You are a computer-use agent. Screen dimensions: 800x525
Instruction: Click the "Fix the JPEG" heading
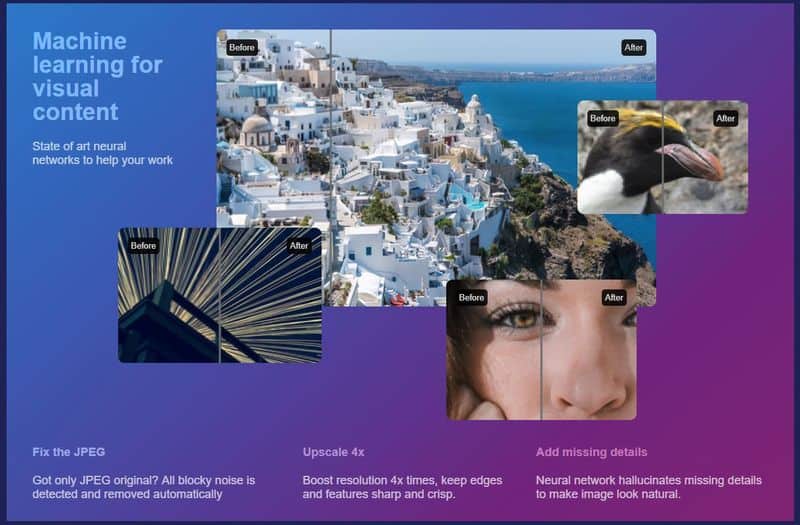68,452
